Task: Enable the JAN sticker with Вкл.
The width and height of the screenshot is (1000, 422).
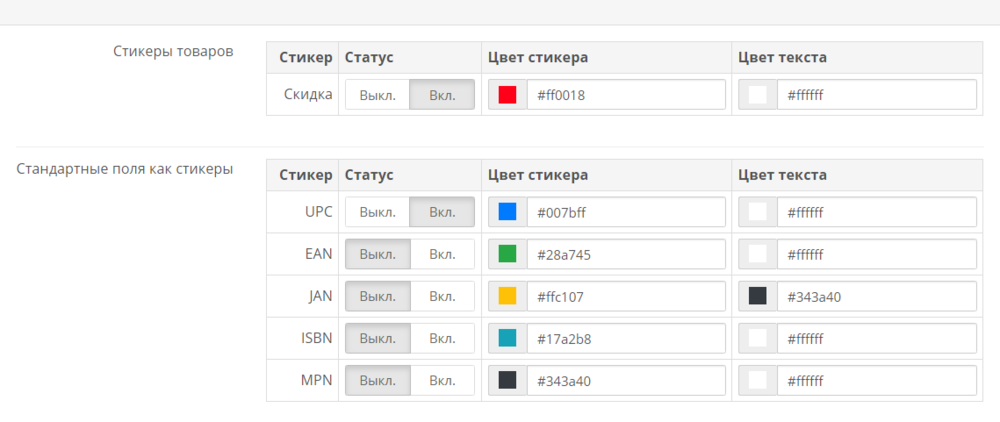Action: pyautogui.click(x=442, y=296)
